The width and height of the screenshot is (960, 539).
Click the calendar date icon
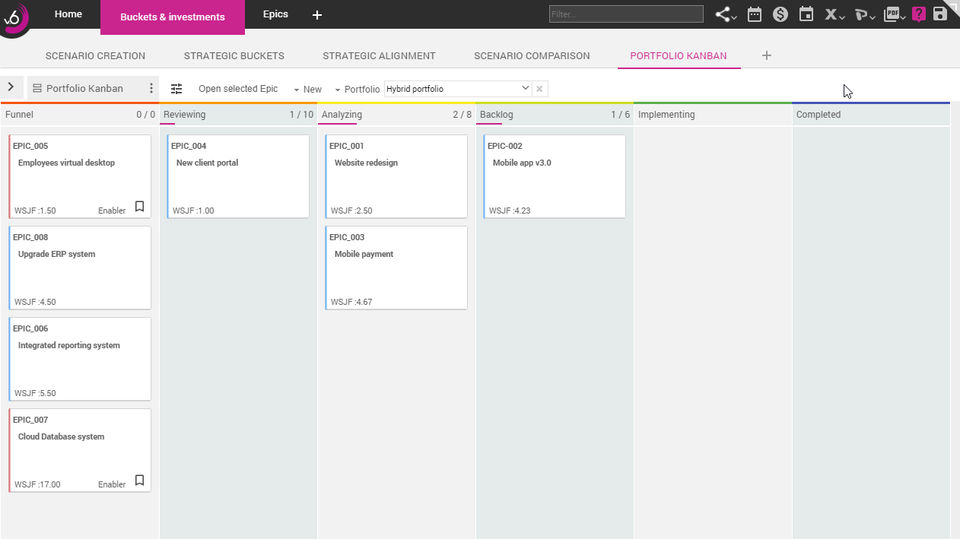(806, 14)
